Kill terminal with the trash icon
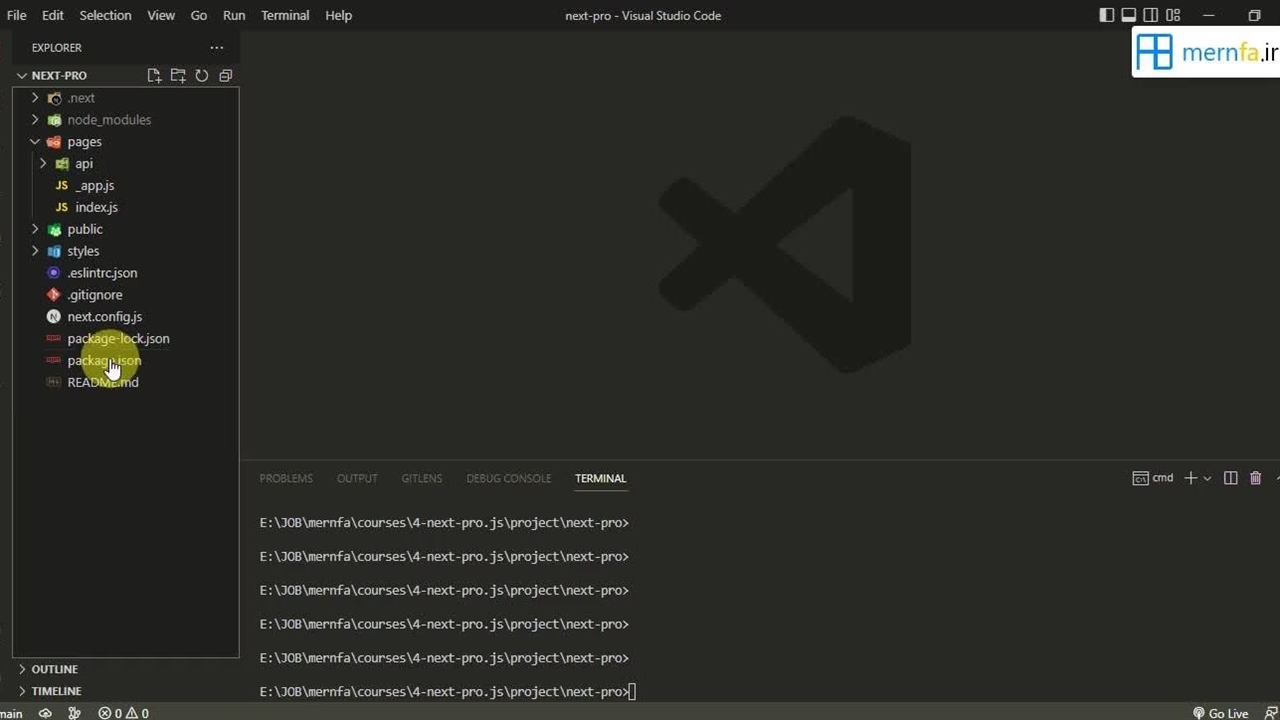Screen dimensions: 1280x720 tap(1256, 478)
